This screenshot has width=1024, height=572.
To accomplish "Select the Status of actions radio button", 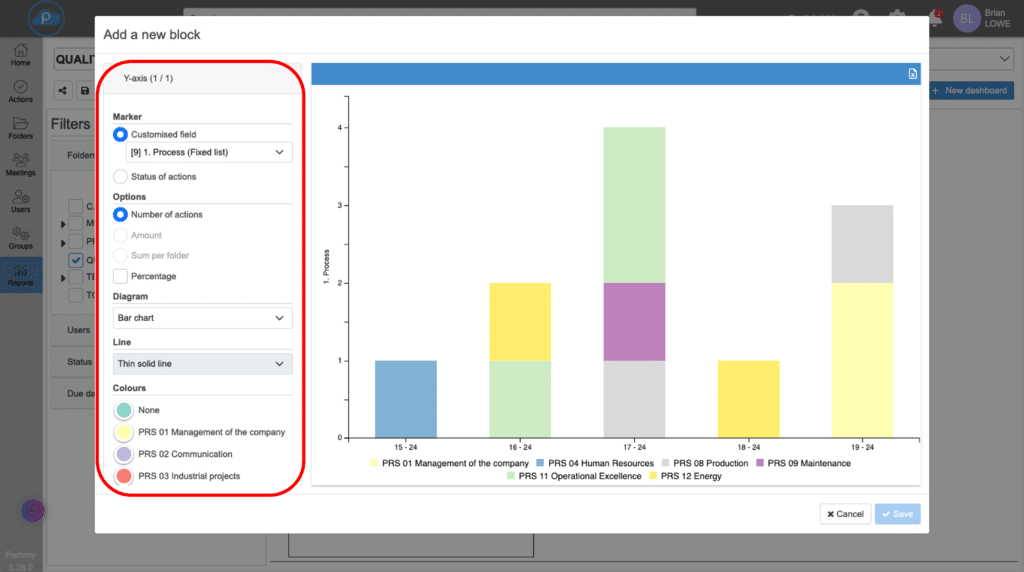I will pyautogui.click(x=120, y=177).
